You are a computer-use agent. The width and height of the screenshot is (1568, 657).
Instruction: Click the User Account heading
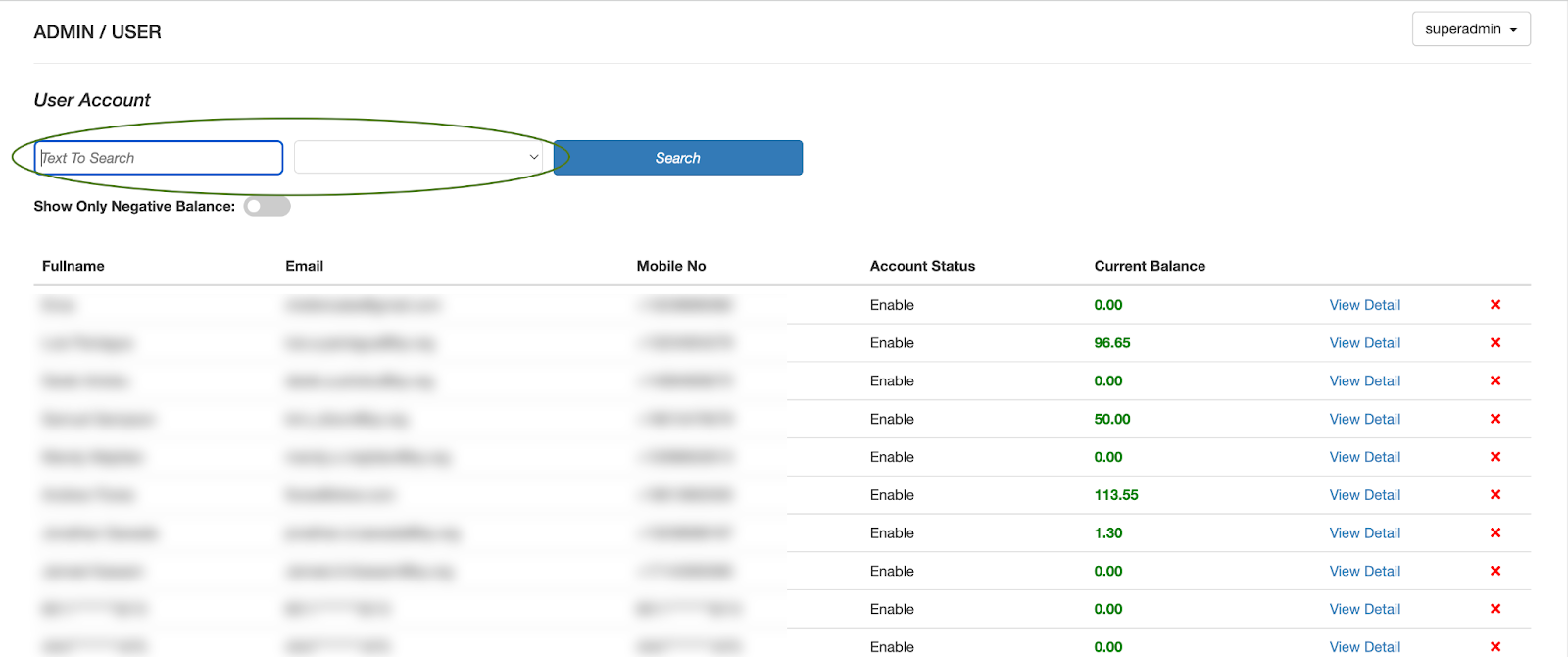coord(92,100)
